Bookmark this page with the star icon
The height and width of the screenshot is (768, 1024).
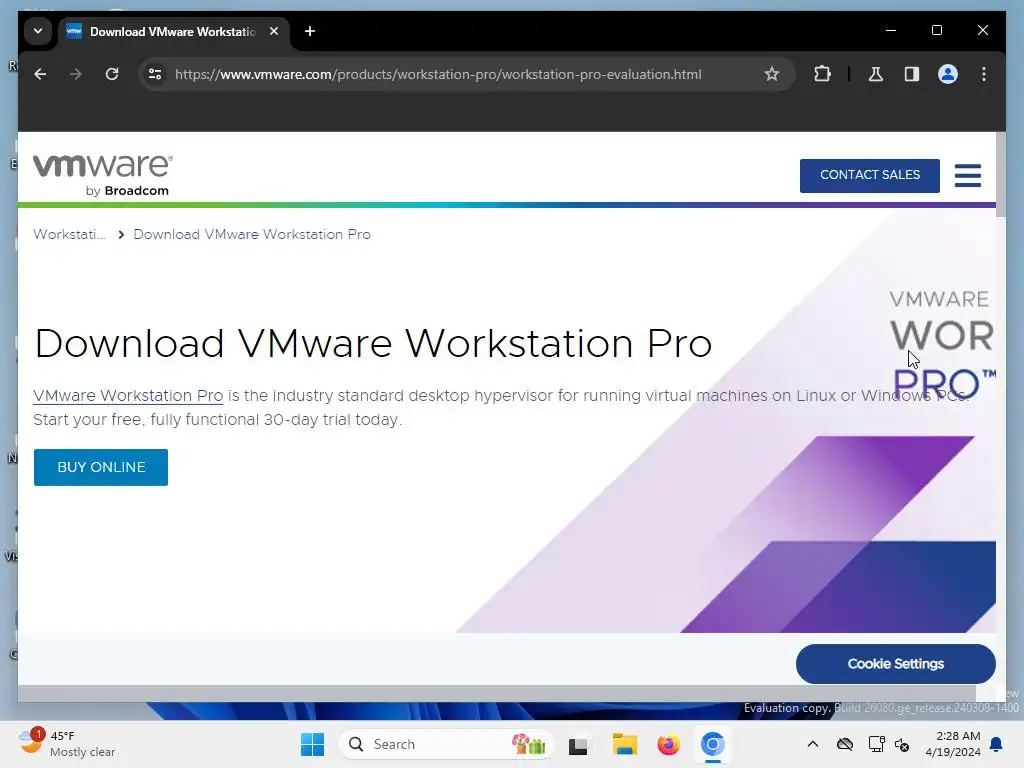point(772,74)
